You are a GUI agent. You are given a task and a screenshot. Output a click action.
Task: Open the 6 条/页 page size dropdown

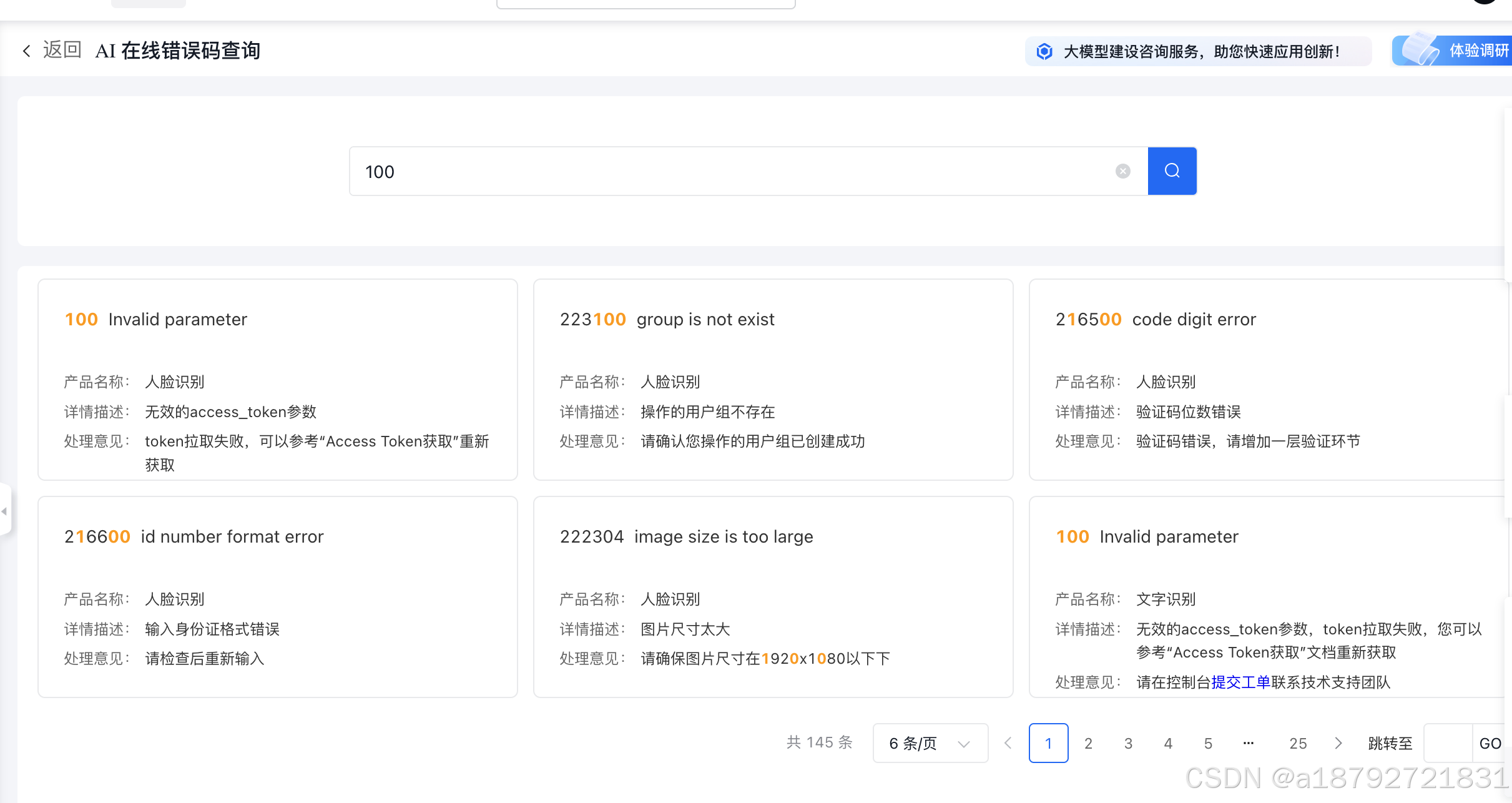click(930, 743)
